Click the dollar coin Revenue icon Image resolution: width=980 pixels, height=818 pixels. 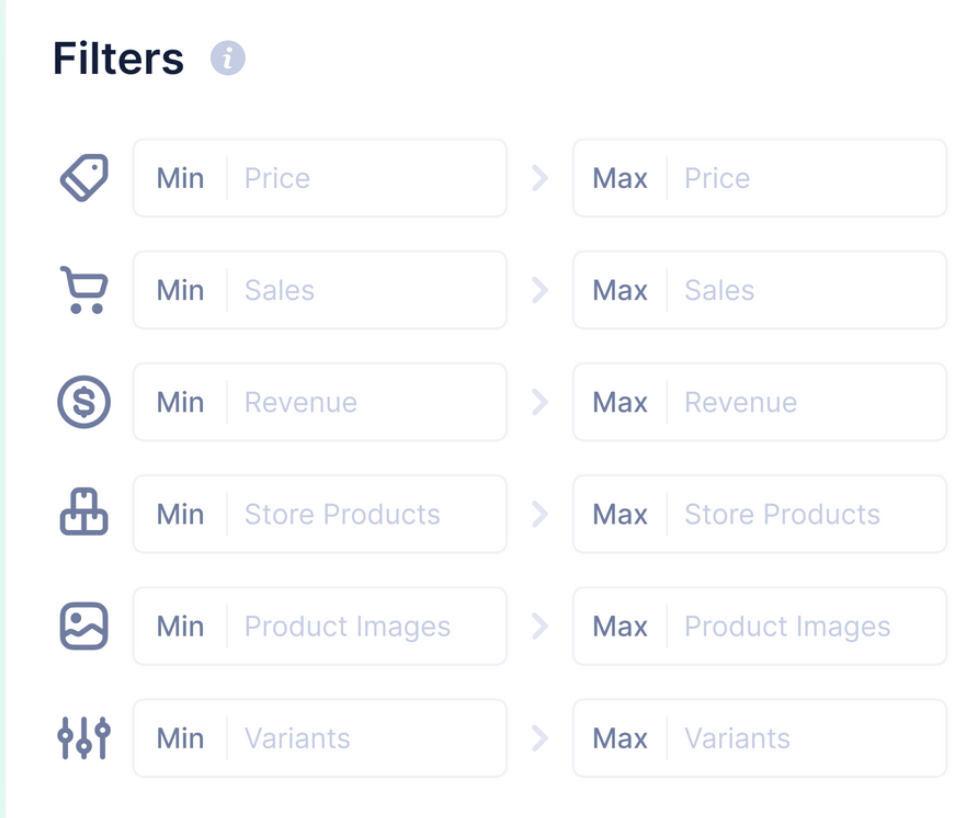(84, 402)
